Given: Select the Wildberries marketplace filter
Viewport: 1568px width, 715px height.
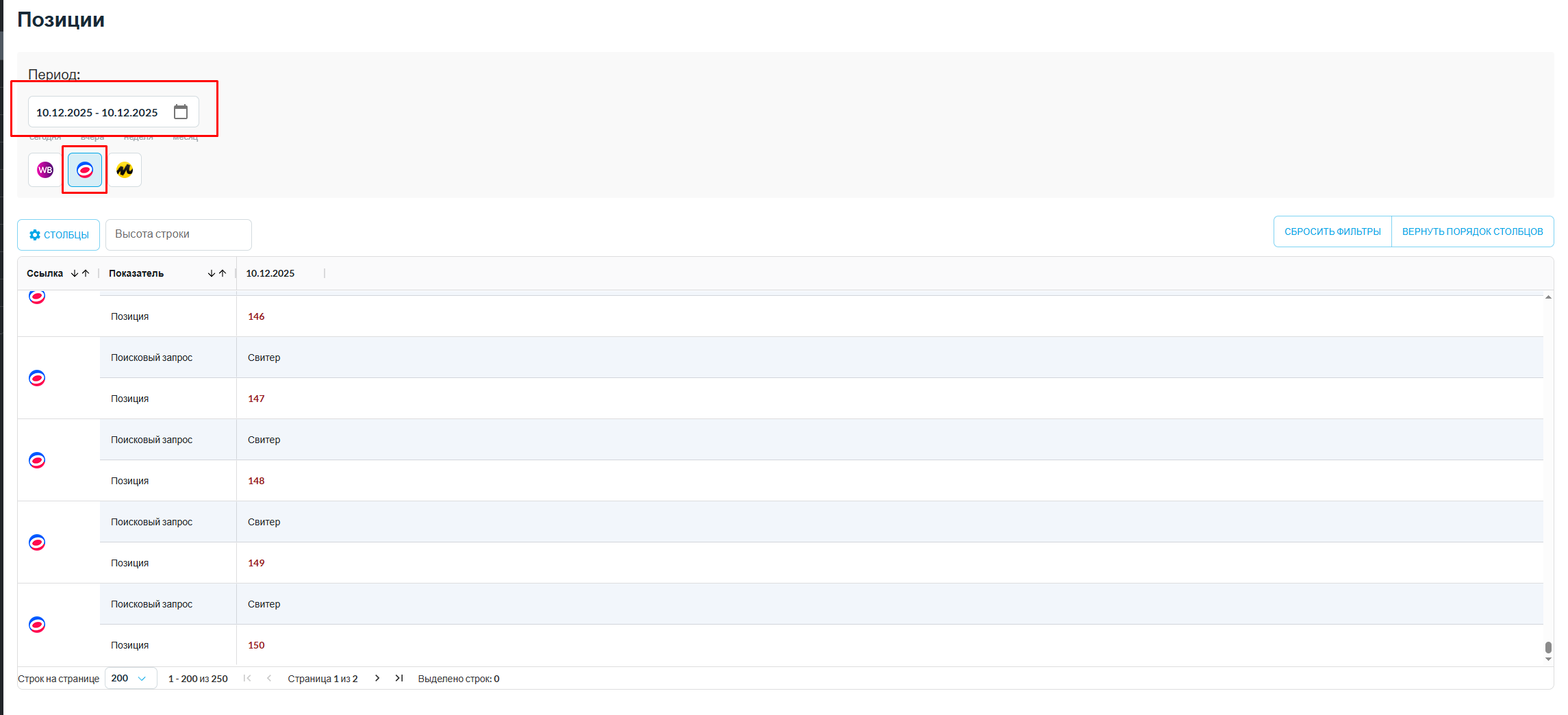Looking at the screenshot, I should pos(45,170).
